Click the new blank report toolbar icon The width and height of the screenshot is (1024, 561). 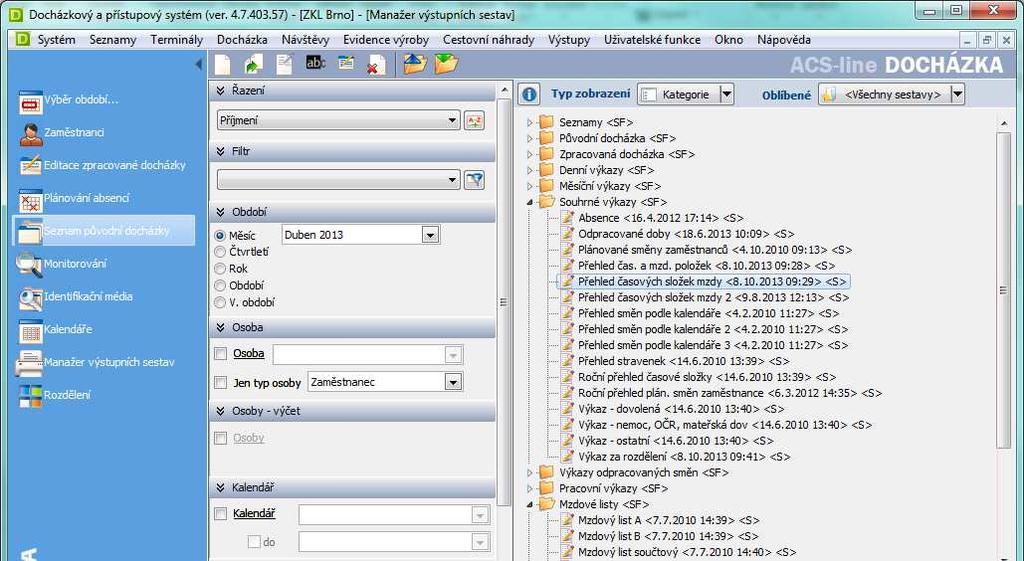[x=223, y=64]
